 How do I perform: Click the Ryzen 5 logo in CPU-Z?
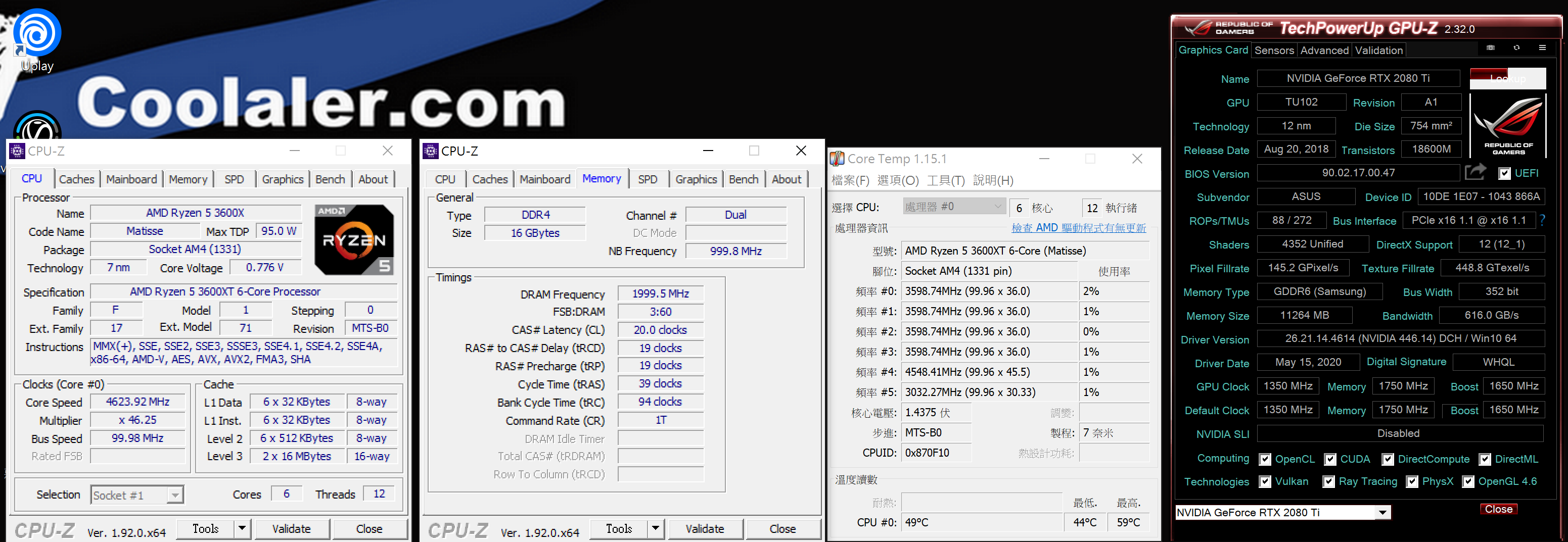pyautogui.click(x=354, y=239)
